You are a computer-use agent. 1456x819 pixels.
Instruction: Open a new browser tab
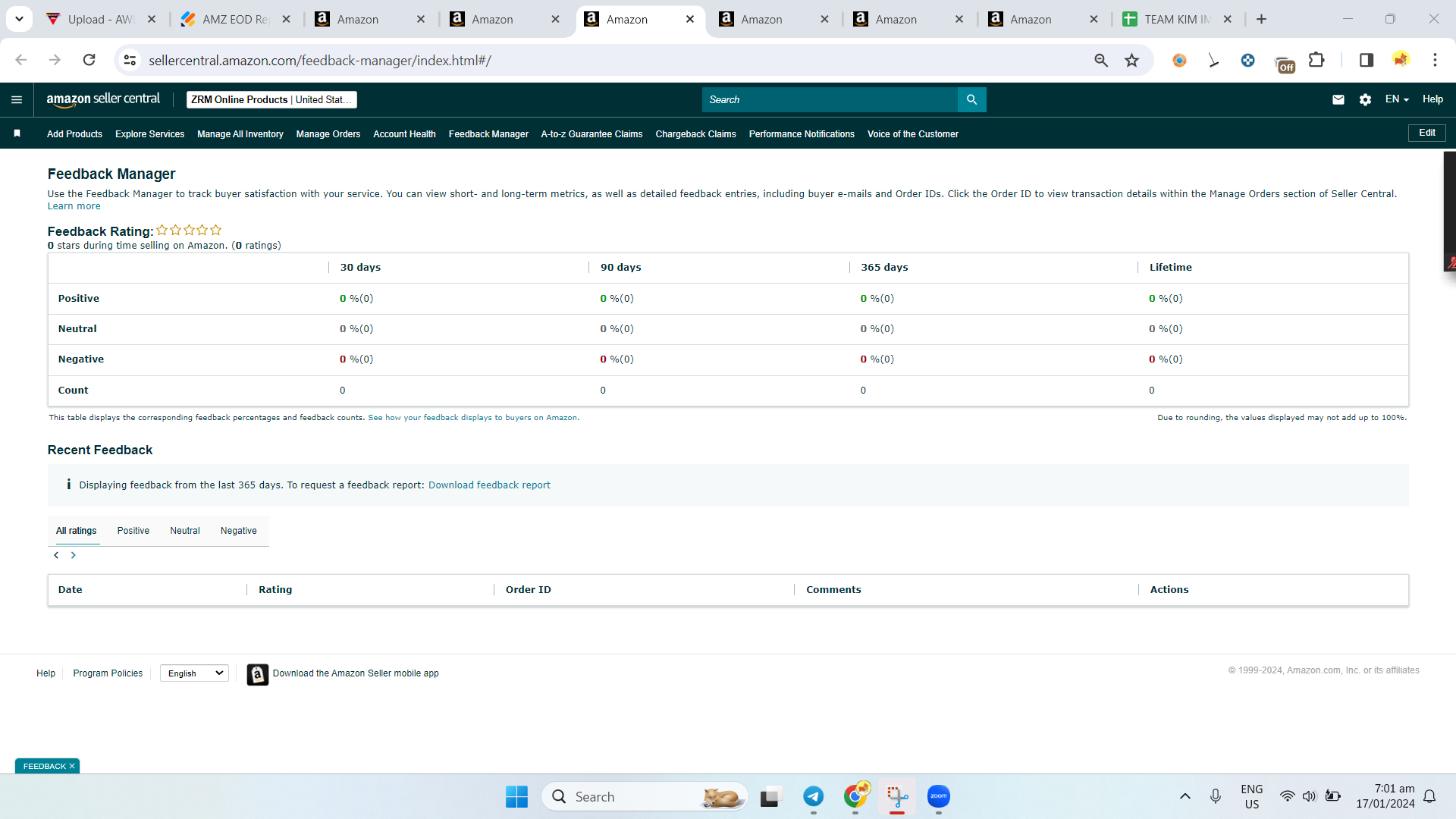1261,19
